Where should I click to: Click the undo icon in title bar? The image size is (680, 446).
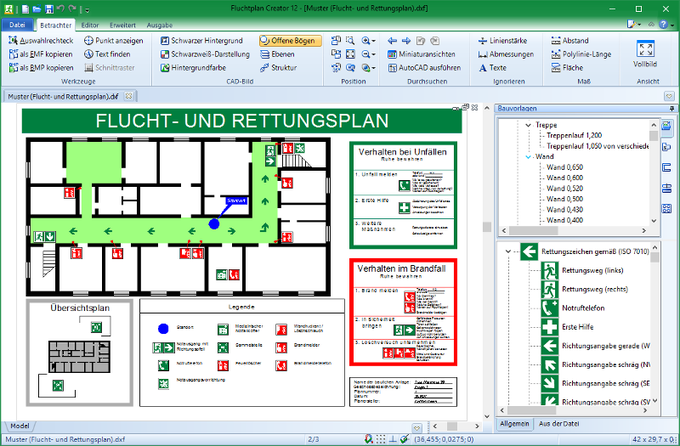click(x=60, y=9)
